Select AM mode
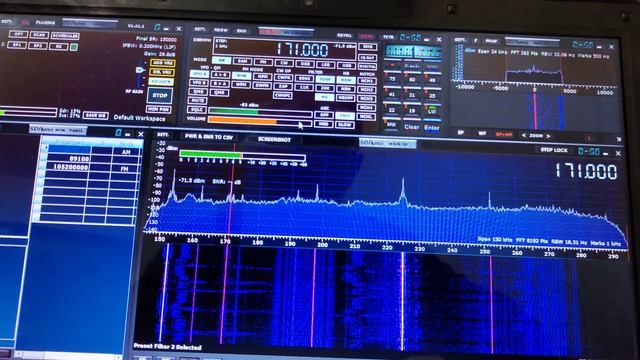 (x=222, y=60)
